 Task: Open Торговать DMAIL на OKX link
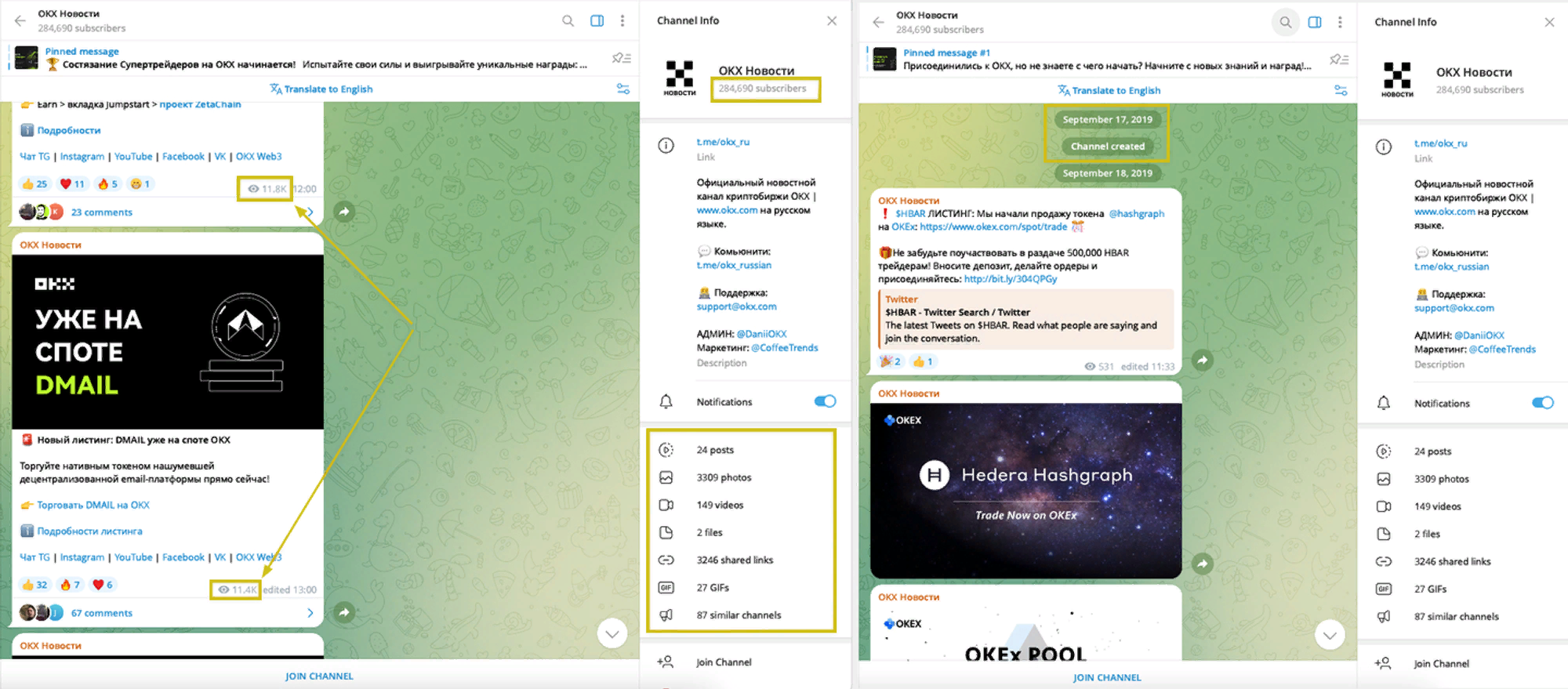pos(93,505)
